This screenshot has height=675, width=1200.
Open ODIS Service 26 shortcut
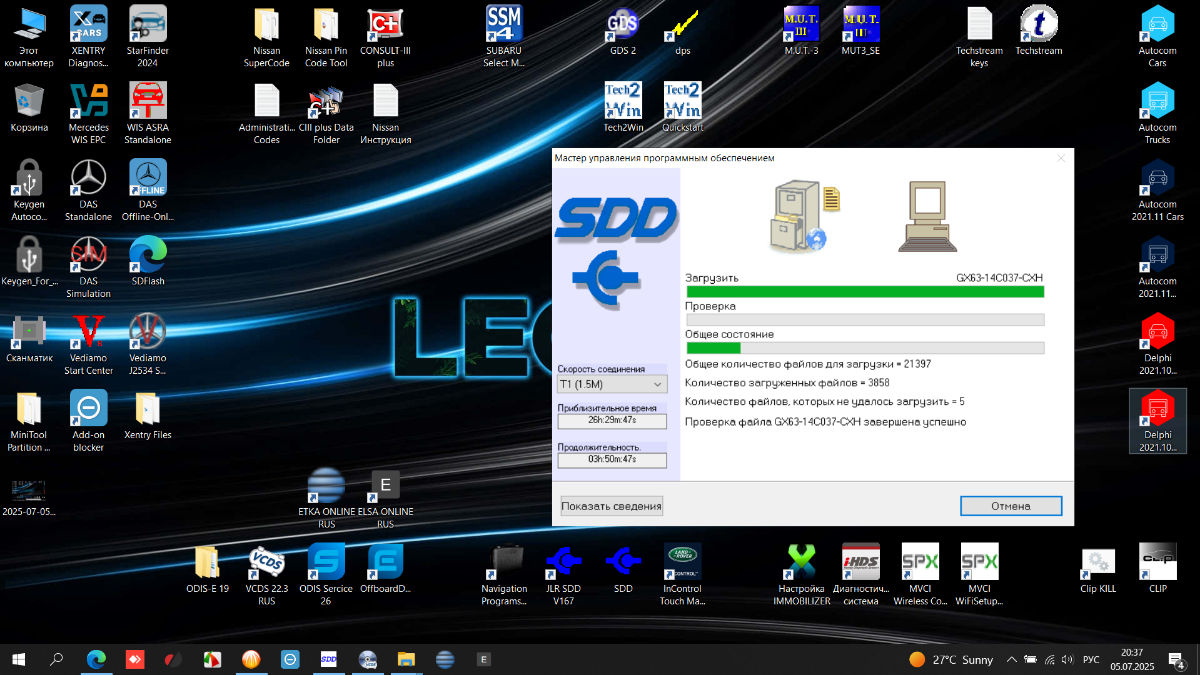326,574
